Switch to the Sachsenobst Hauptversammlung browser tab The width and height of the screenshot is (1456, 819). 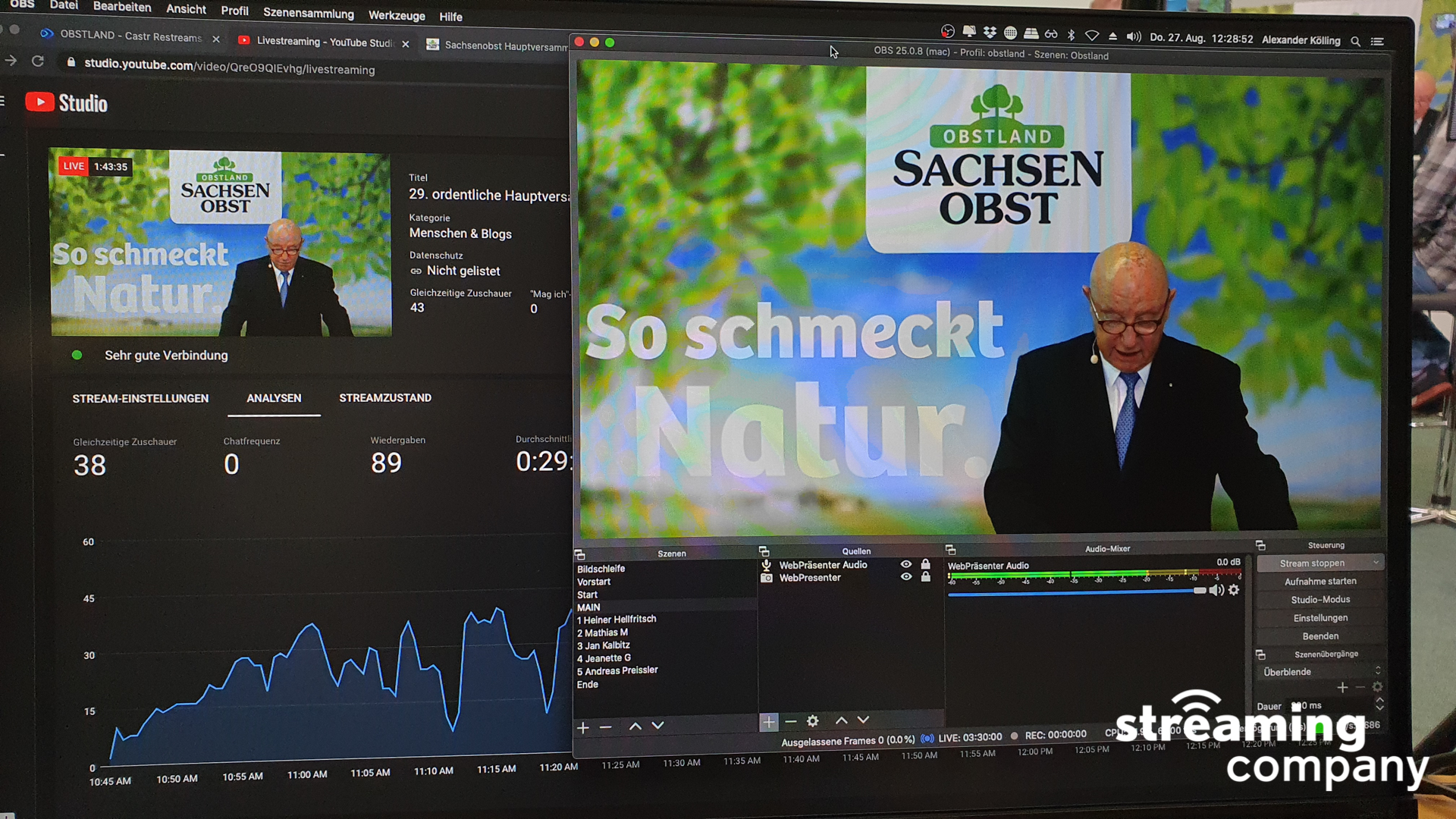(497, 45)
